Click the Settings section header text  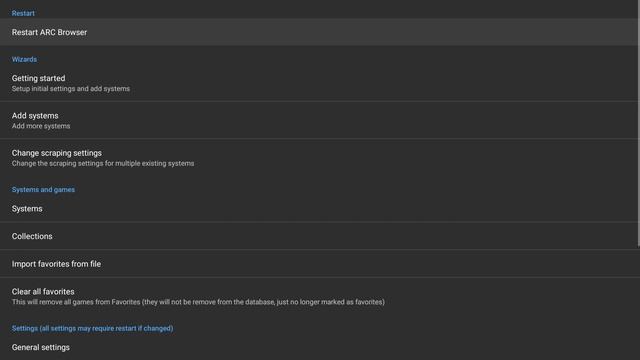pos(92,329)
